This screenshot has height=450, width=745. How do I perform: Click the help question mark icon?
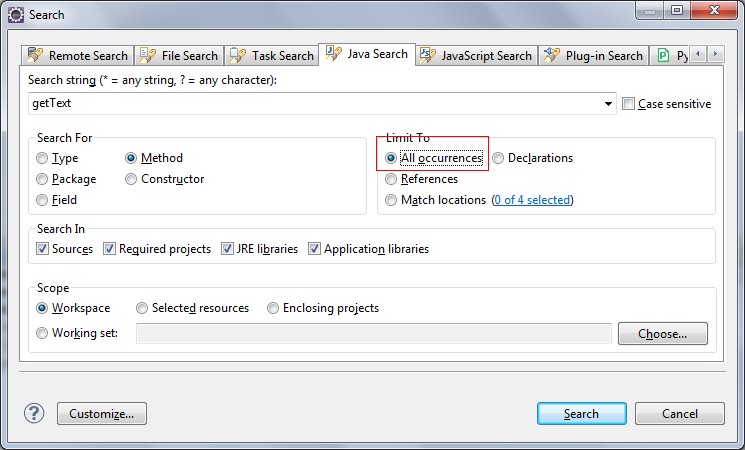[35, 413]
